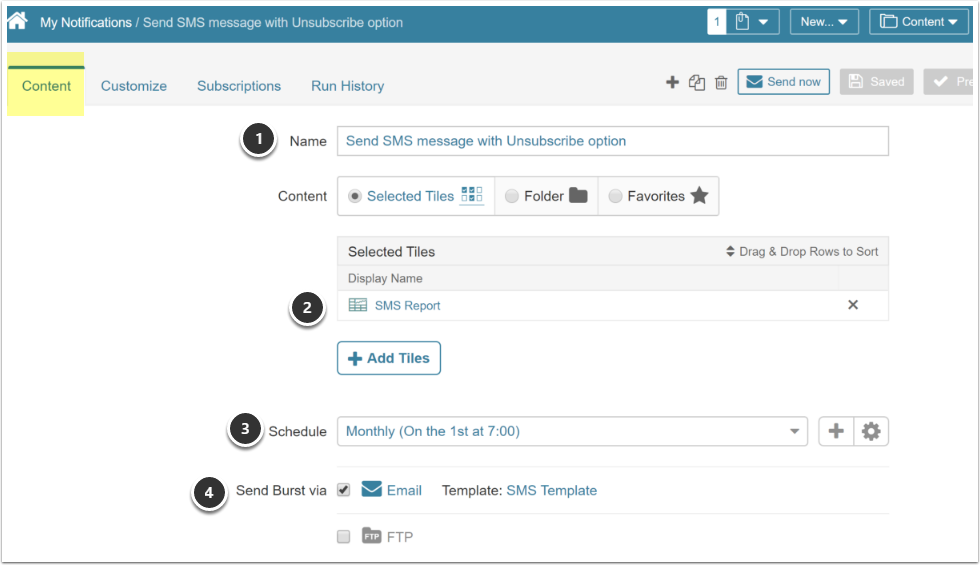Click the Favorites star icon
The image size is (980, 565).
699,196
